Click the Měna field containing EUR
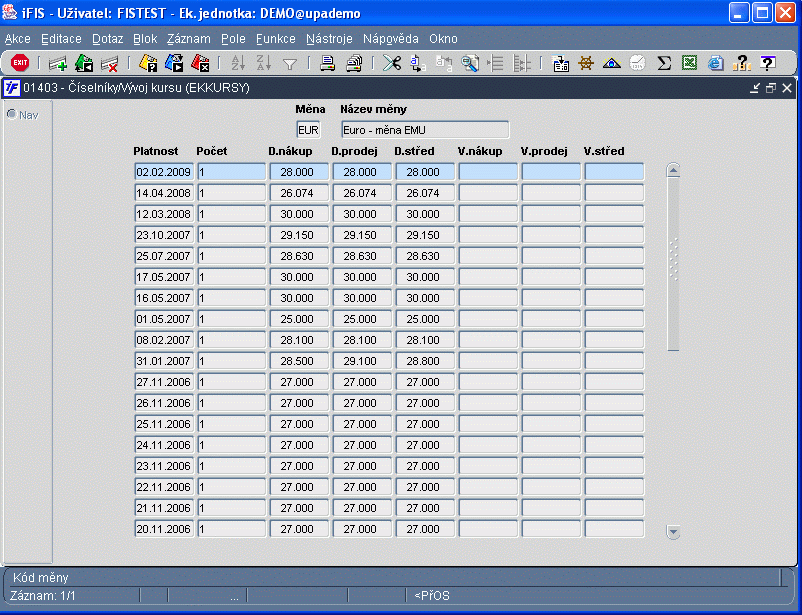This screenshot has height=615, width=802. [x=308, y=130]
